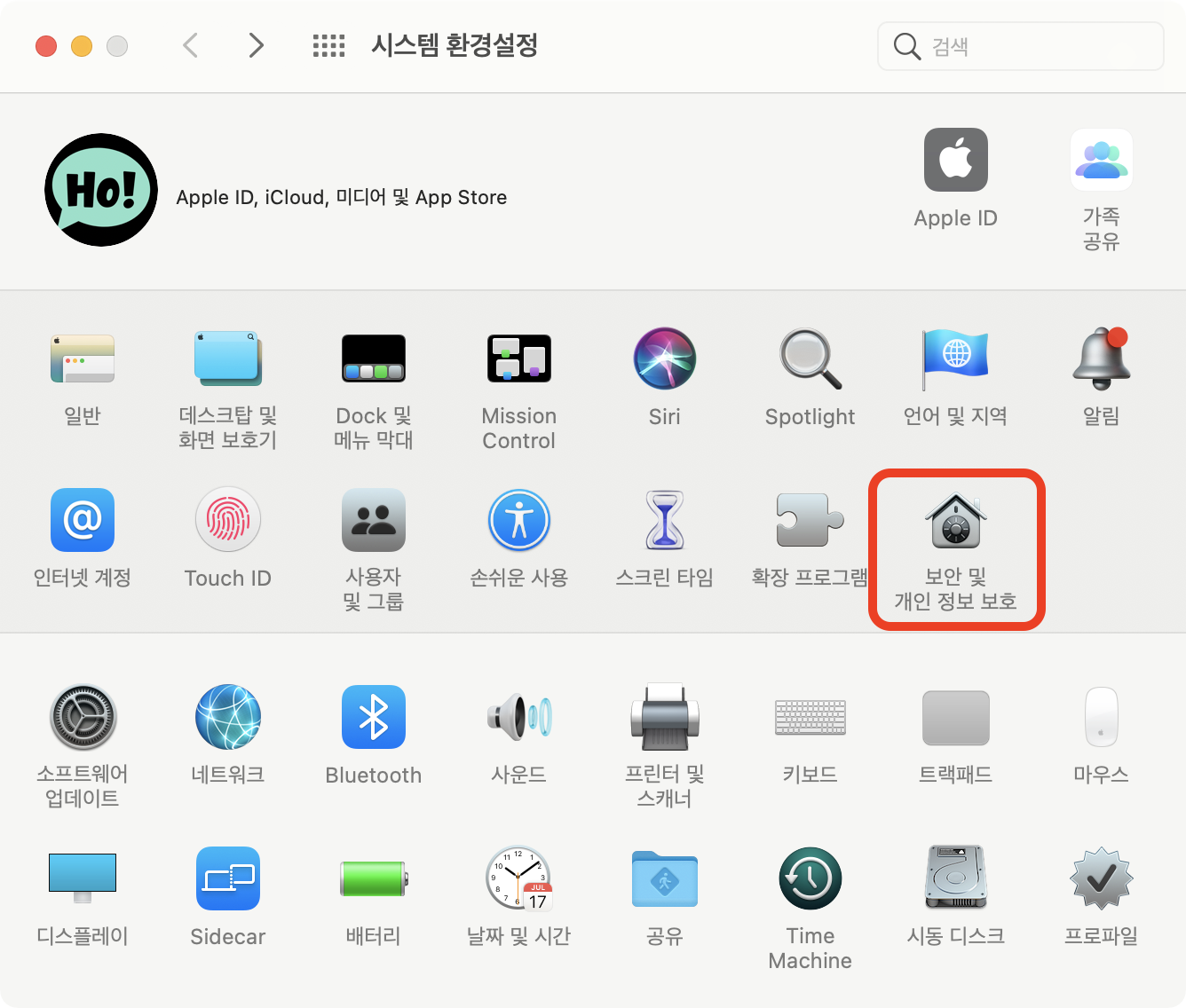Click the search magnifier icon in toolbar
1186x1008 pixels.
(906, 46)
